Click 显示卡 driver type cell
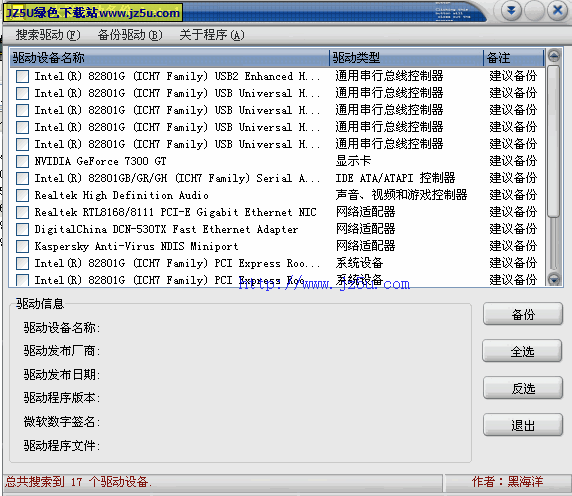This screenshot has width=572, height=496. (x=353, y=161)
